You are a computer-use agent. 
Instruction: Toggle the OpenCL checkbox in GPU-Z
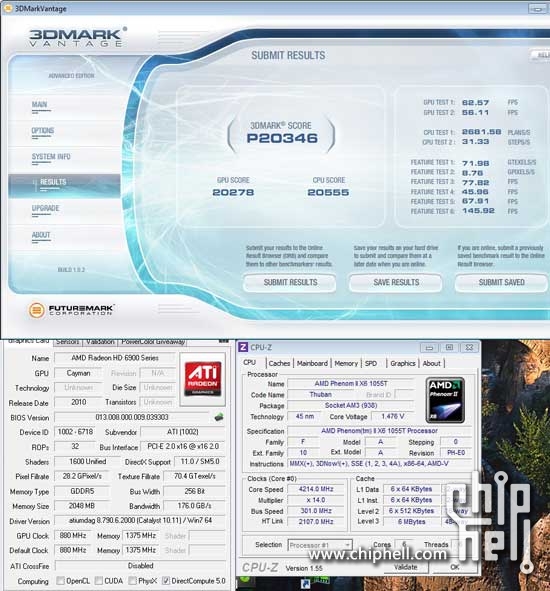click(60, 581)
